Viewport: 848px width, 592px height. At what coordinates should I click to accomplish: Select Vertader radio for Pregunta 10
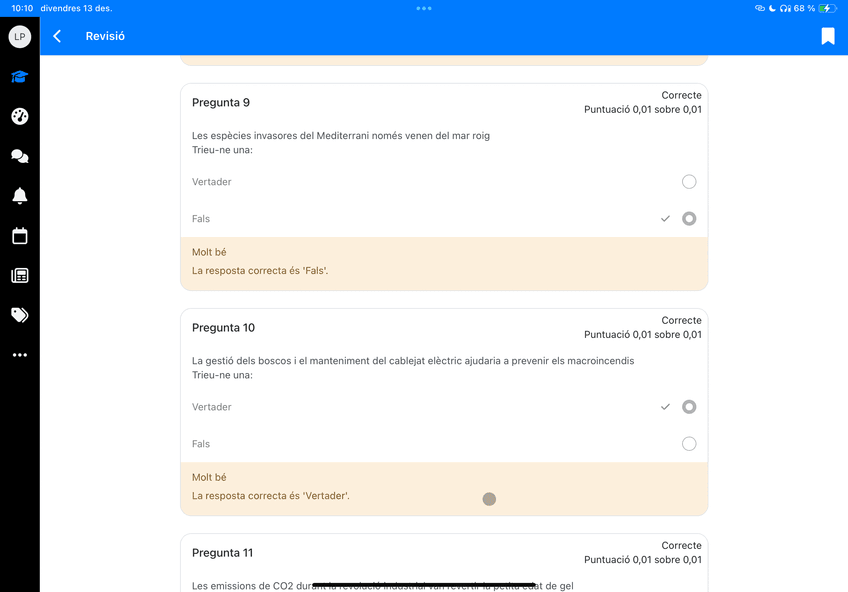[689, 407]
